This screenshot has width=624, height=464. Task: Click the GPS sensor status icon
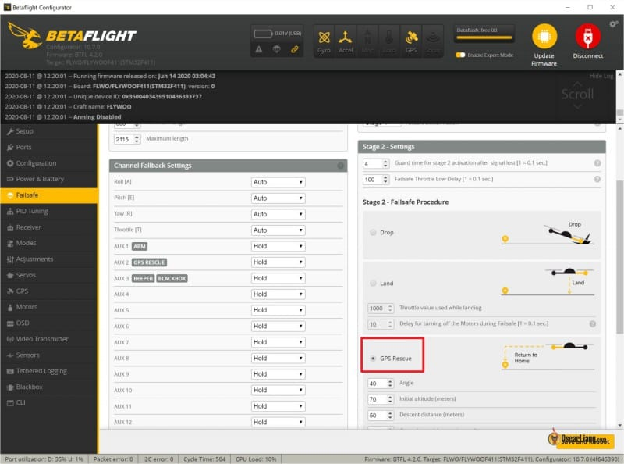(411, 38)
